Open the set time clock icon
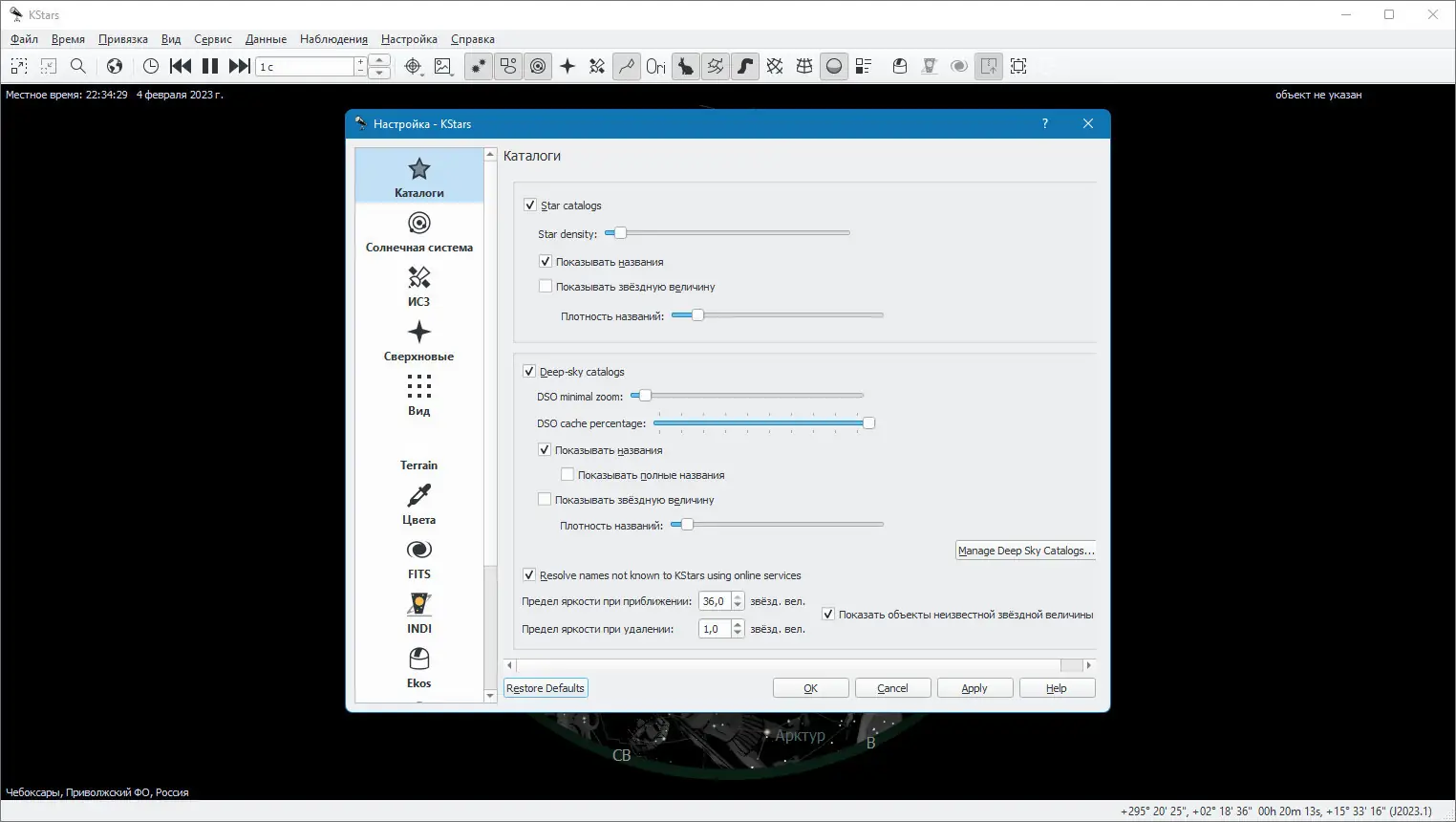This screenshot has width=1456, height=822. coord(151,66)
